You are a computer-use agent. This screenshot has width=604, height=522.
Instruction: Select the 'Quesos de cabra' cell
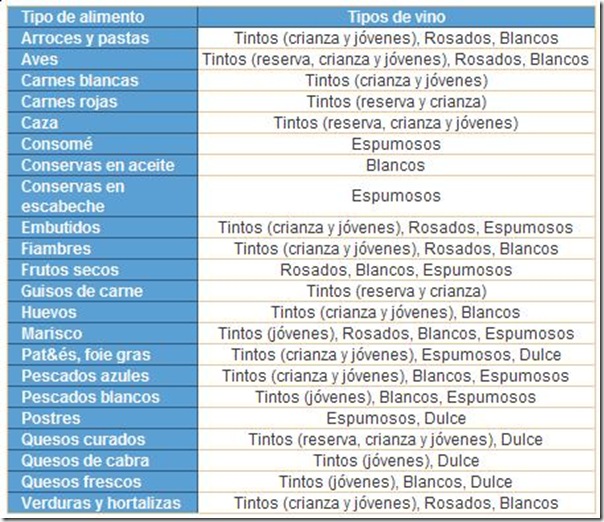(x=85, y=460)
